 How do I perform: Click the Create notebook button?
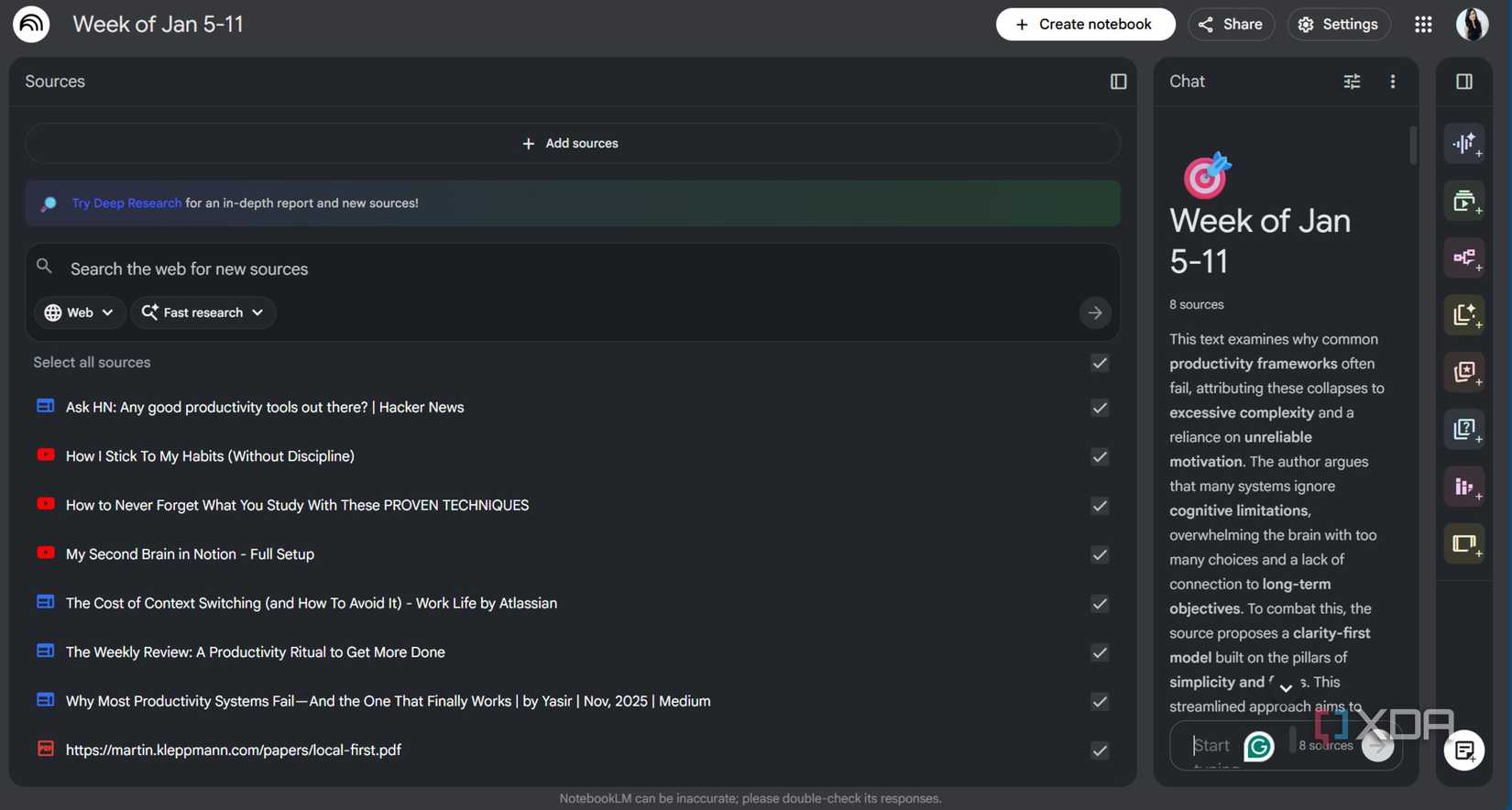pos(1085,25)
